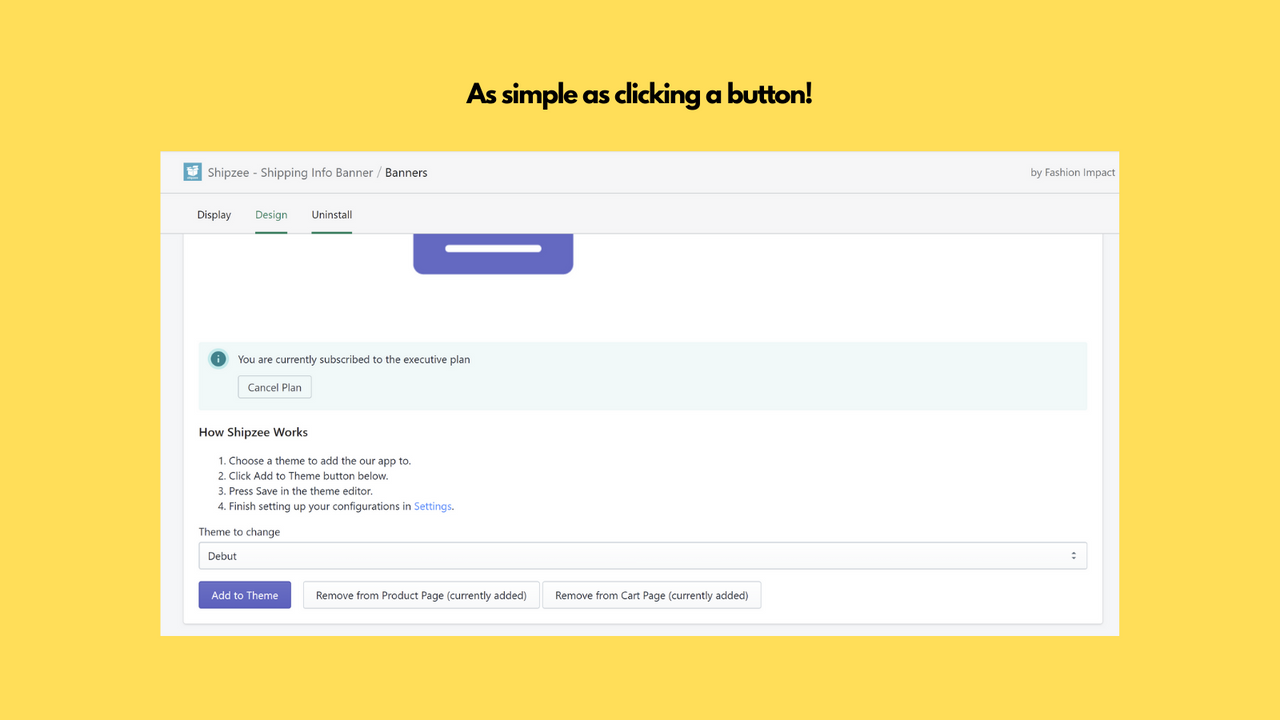Click Remove from Cart Page button
1280x720 pixels.
651,594
